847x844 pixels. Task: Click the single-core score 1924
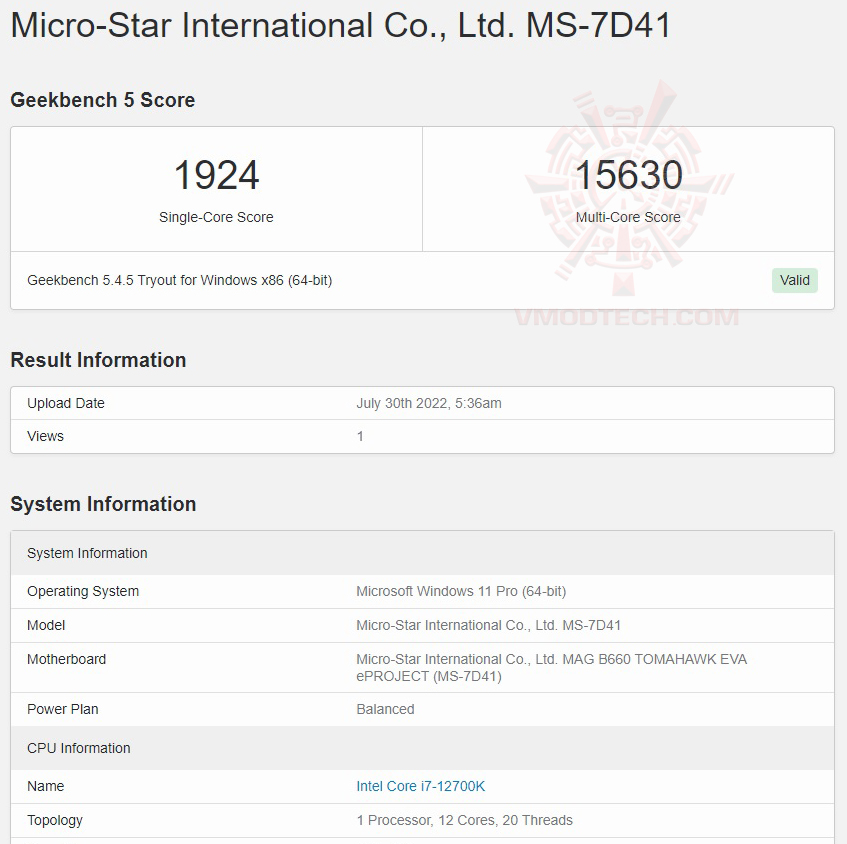pyautogui.click(x=216, y=175)
